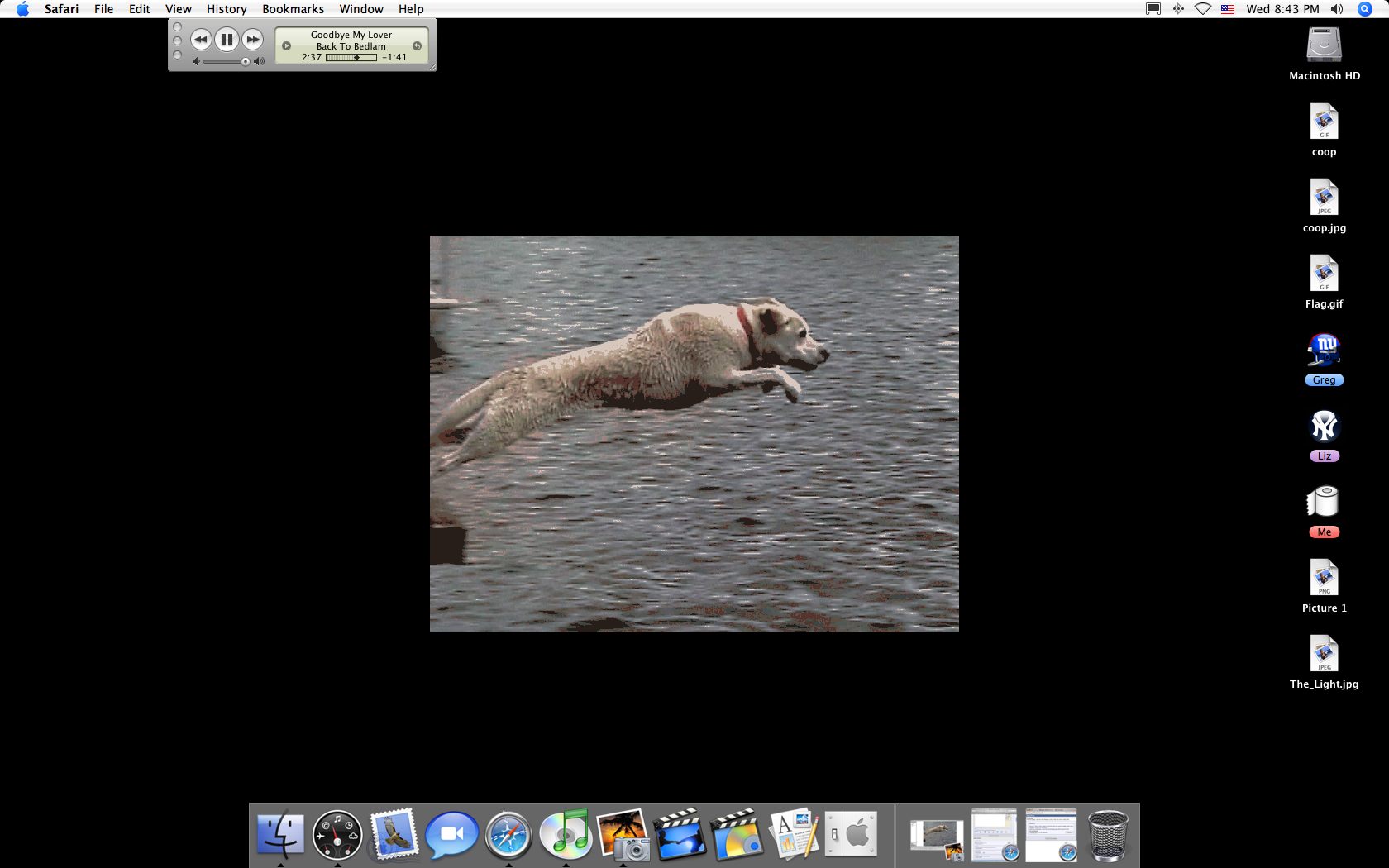Open Pages from the Dock
The width and height of the screenshot is (1389, 868).
coord(794,834)
